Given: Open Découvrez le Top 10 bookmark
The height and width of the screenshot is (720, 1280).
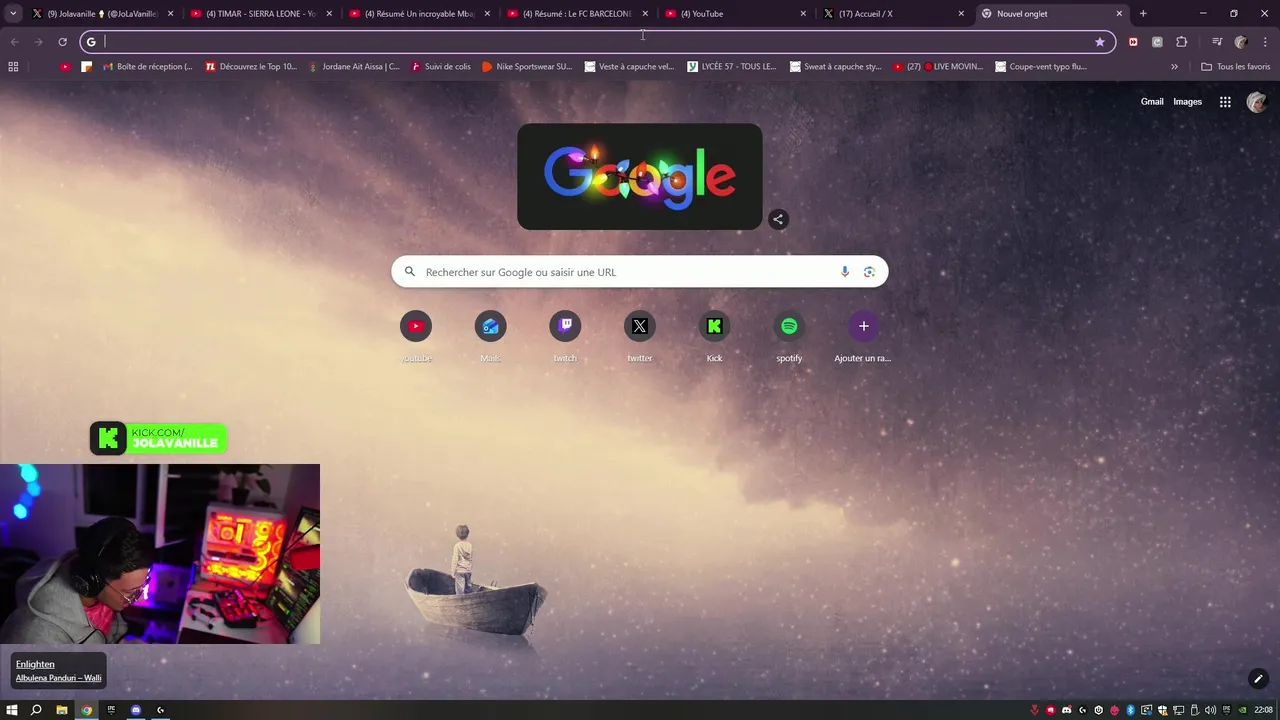Looking at the screenshot, I should point(251,67).
